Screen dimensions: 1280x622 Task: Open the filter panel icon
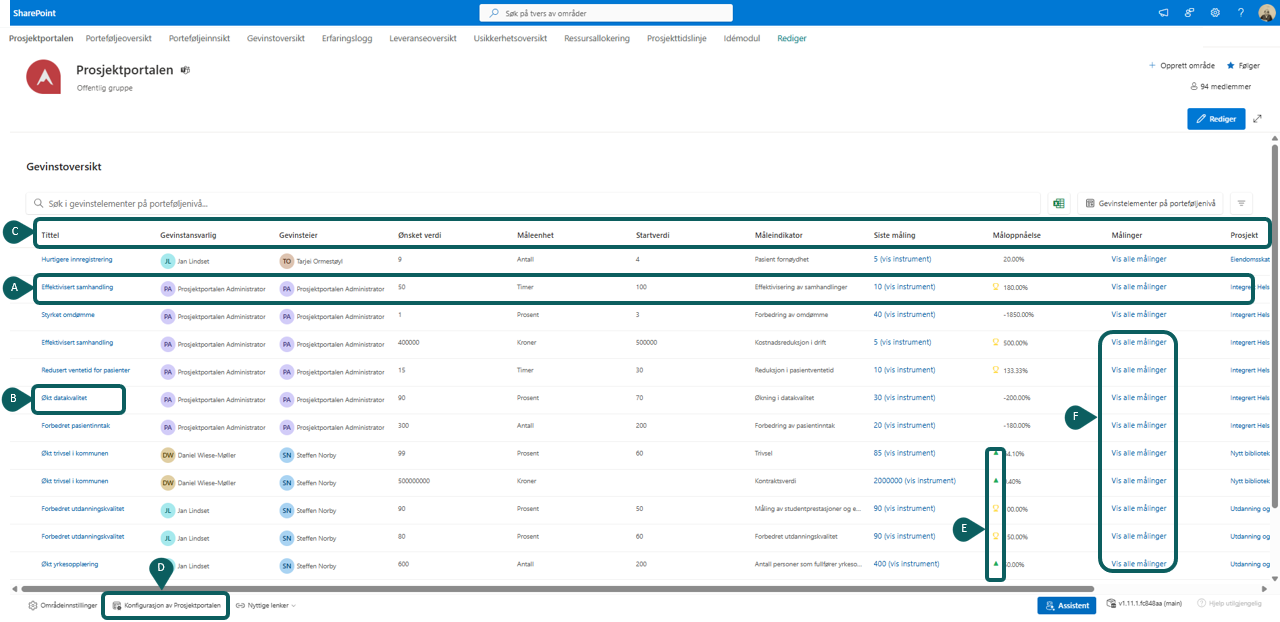(1241, 203)
